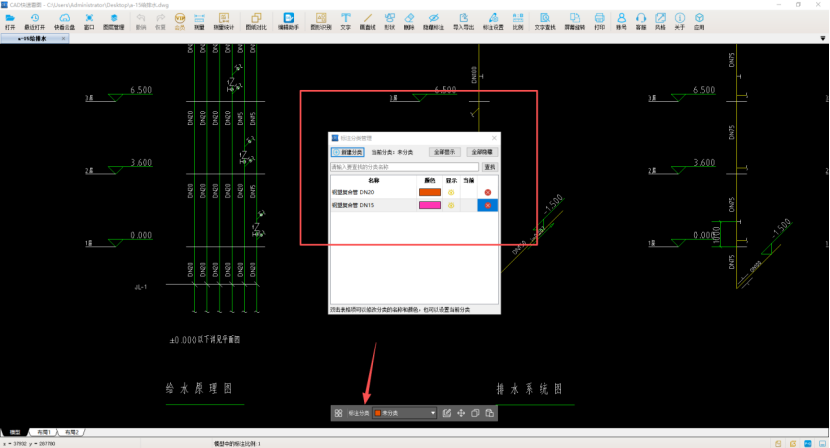The width and height of the screenshot is (830, 448).
Task: Open 文字查找 text search tool
Action: tap(545, 20)
